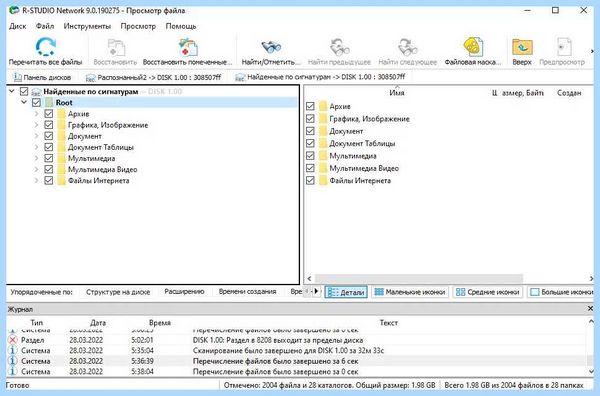Uncheck Мультимедиа Видео in right list
Image resolution: width=600 pixels, height=396 pixels.
[x=310, y=168]
